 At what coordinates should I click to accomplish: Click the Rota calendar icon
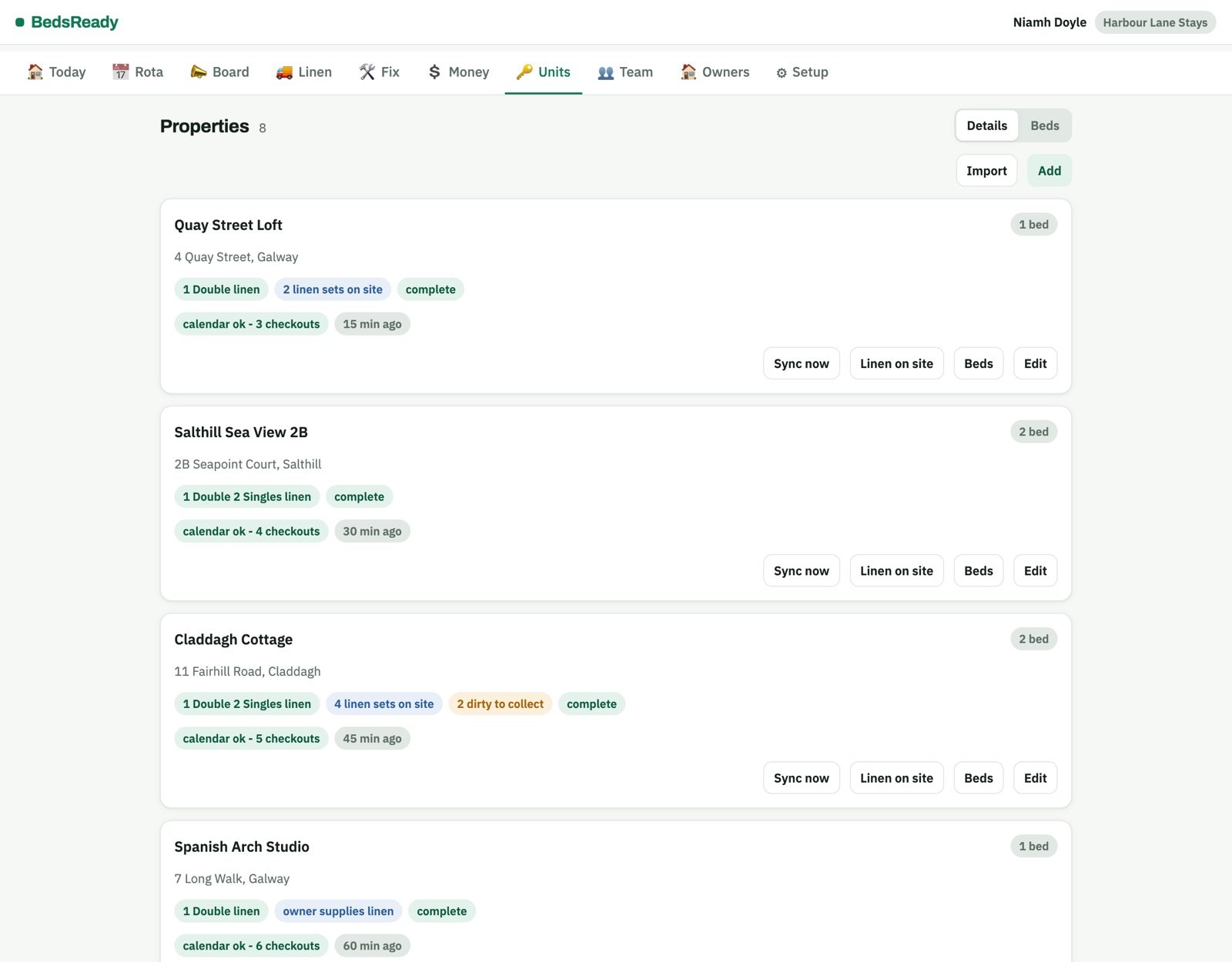(121, 72)
